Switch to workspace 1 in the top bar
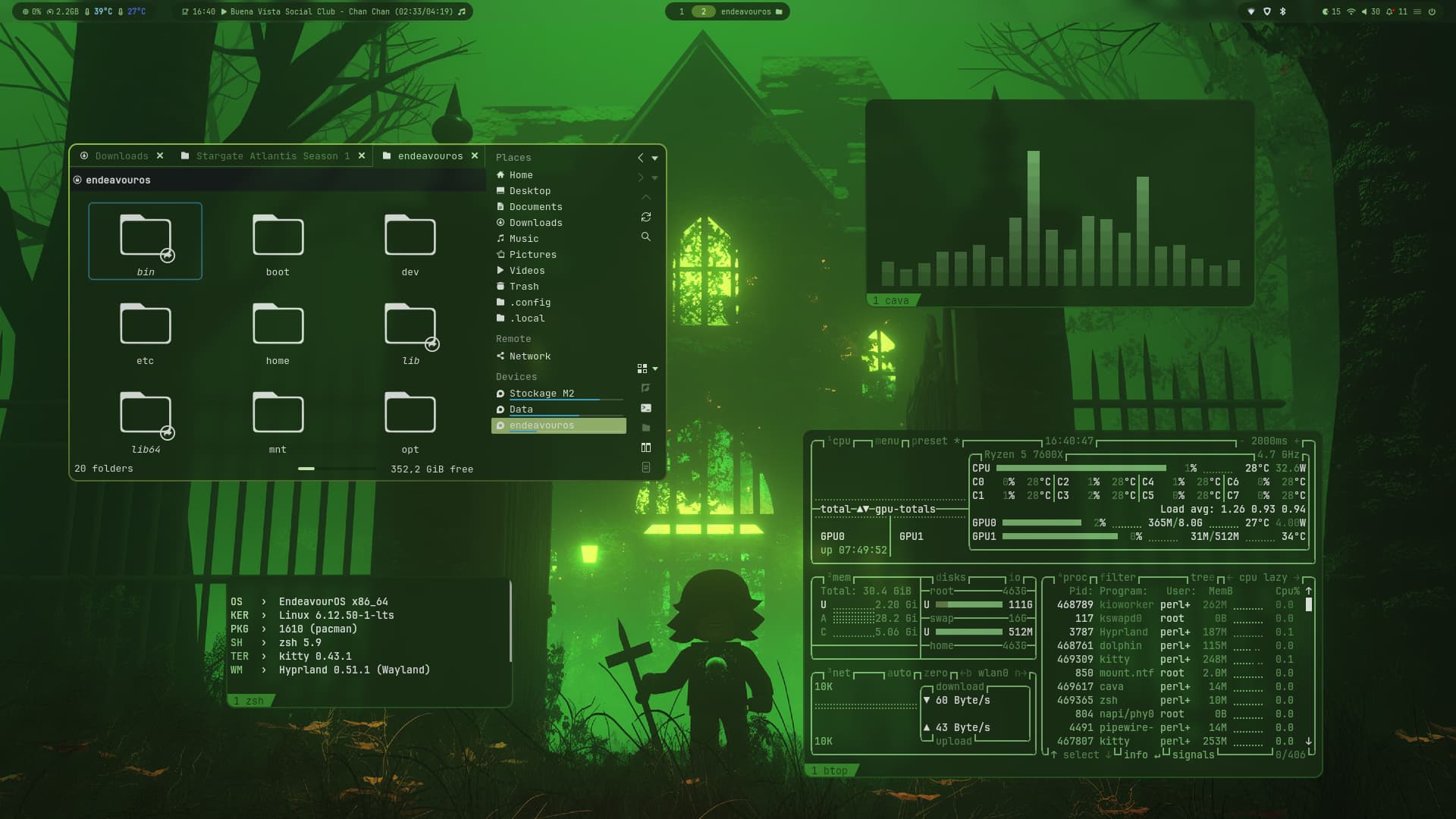 point(681,11)
